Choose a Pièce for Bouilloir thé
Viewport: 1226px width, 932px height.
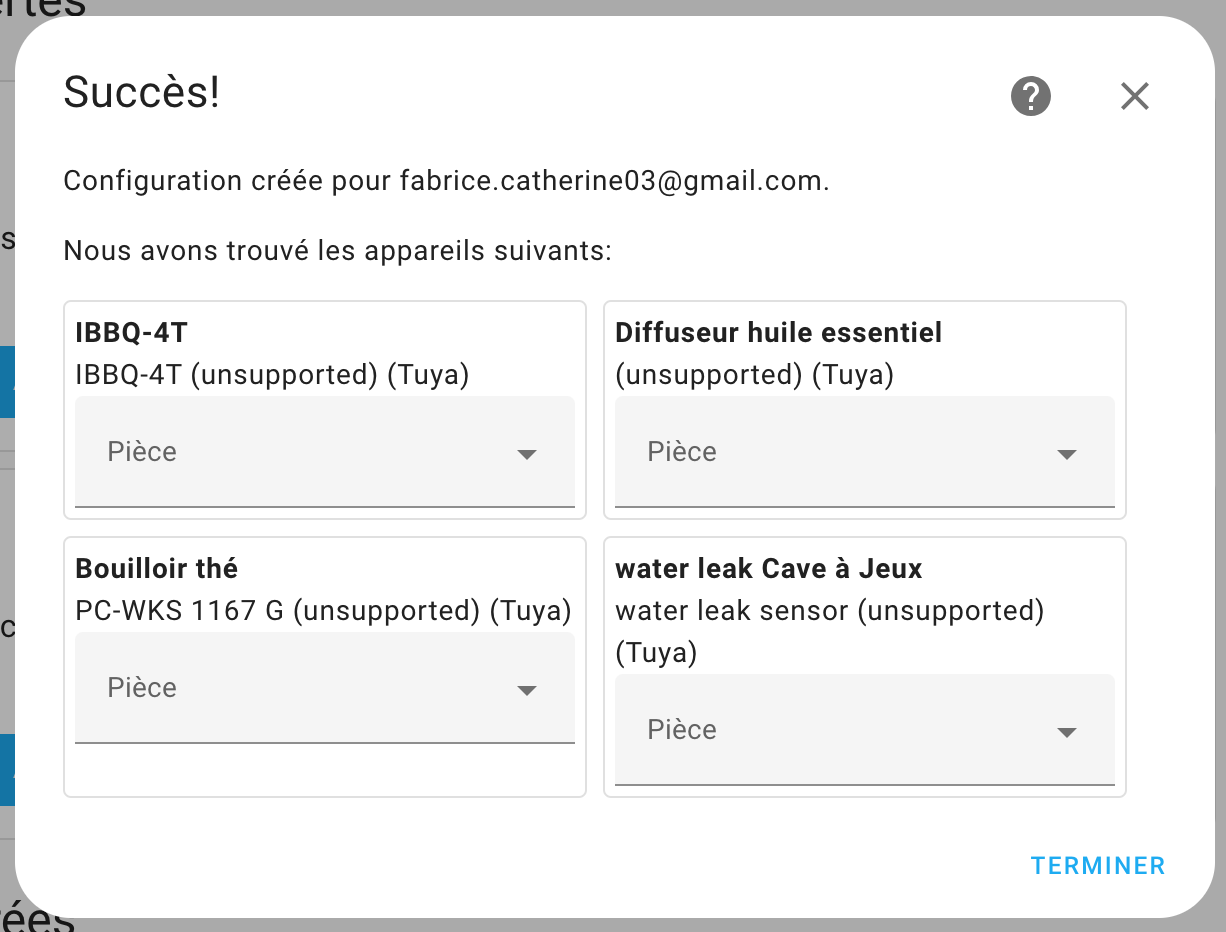325,688
